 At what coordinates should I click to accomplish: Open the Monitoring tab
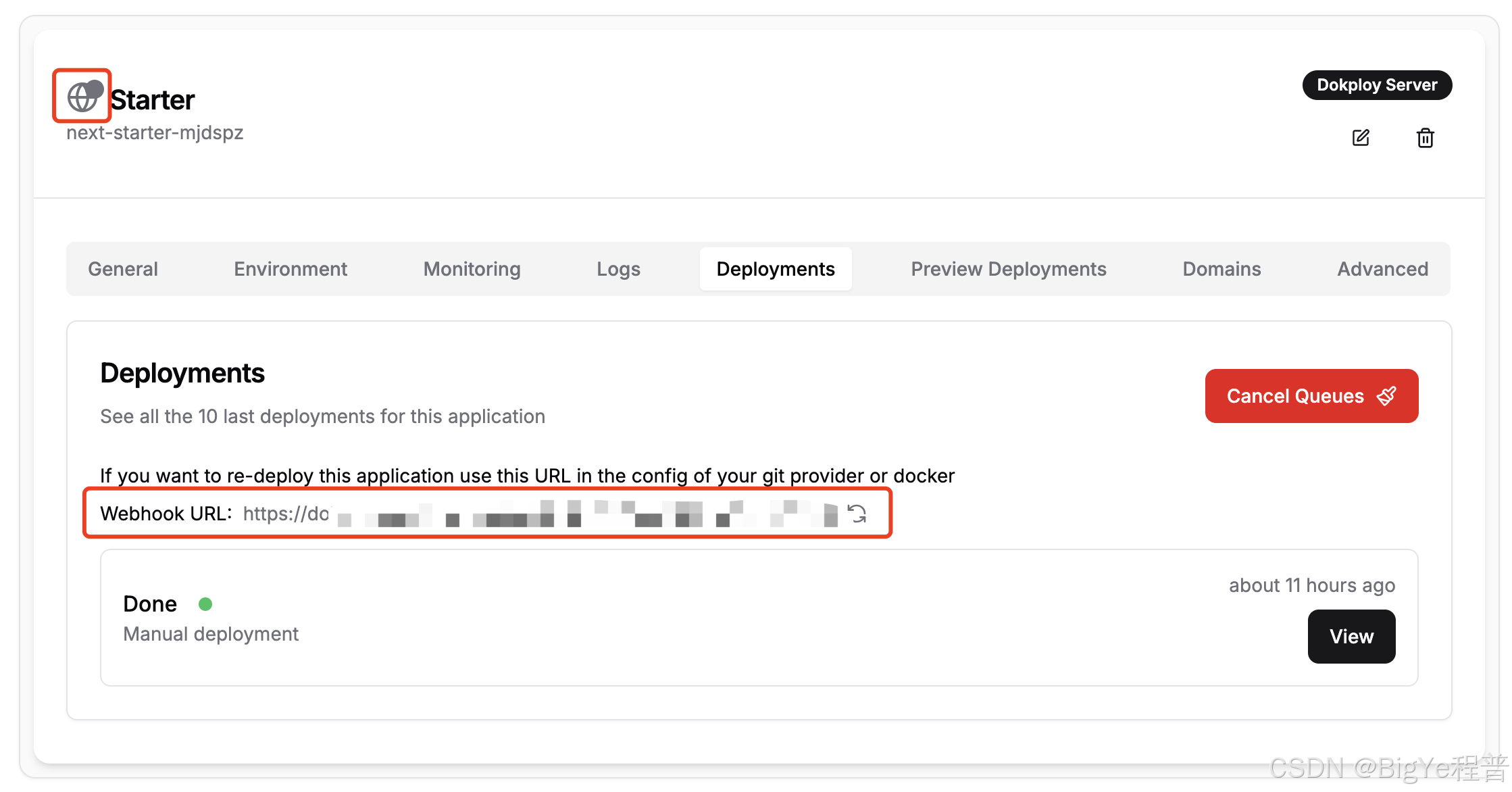[472, 269]
